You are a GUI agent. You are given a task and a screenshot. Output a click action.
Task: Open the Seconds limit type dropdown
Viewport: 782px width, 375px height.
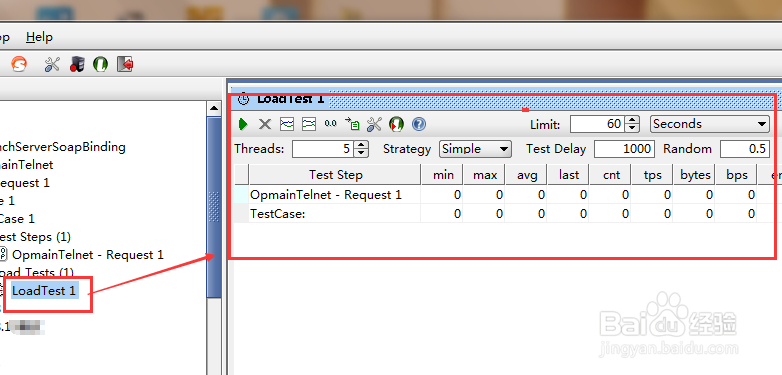710,124
